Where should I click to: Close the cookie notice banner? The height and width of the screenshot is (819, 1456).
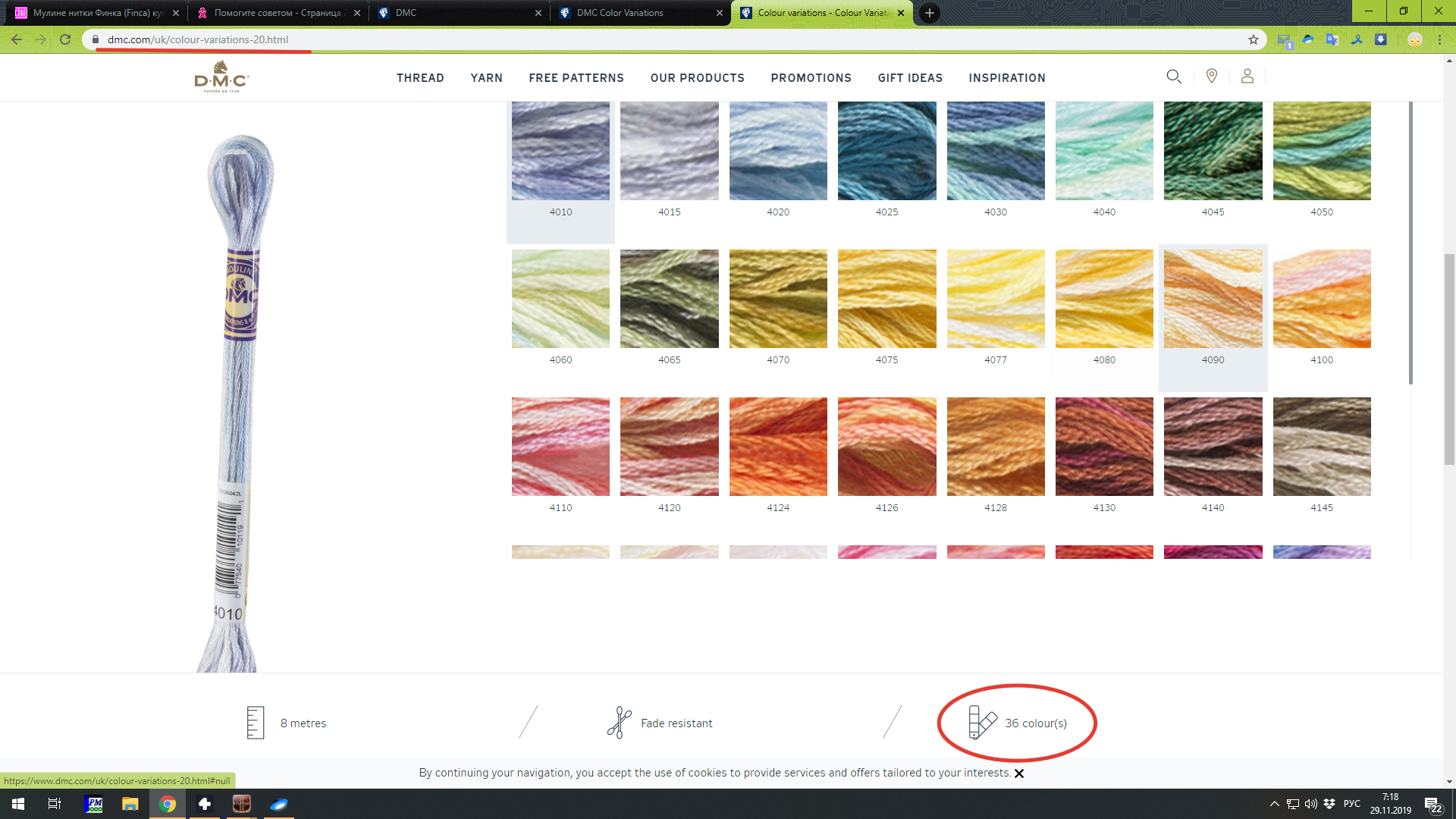click(1019, 773)
